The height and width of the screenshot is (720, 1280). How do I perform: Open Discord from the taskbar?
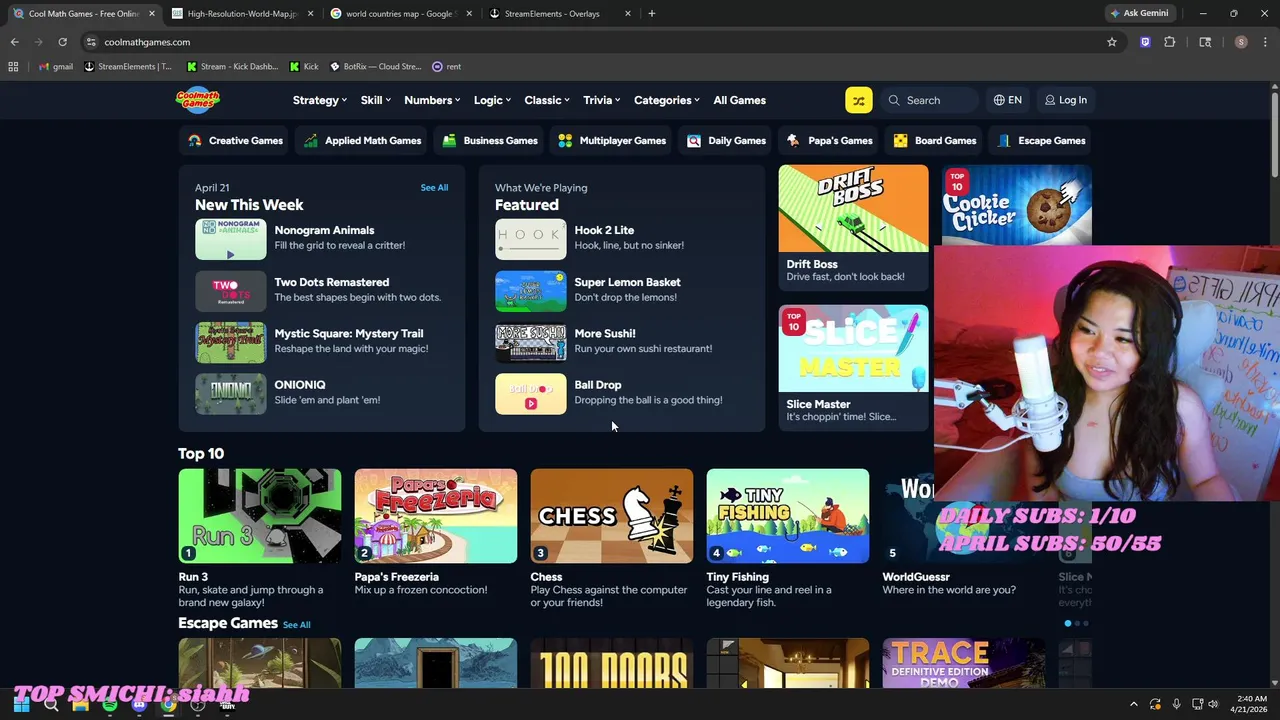139,704
